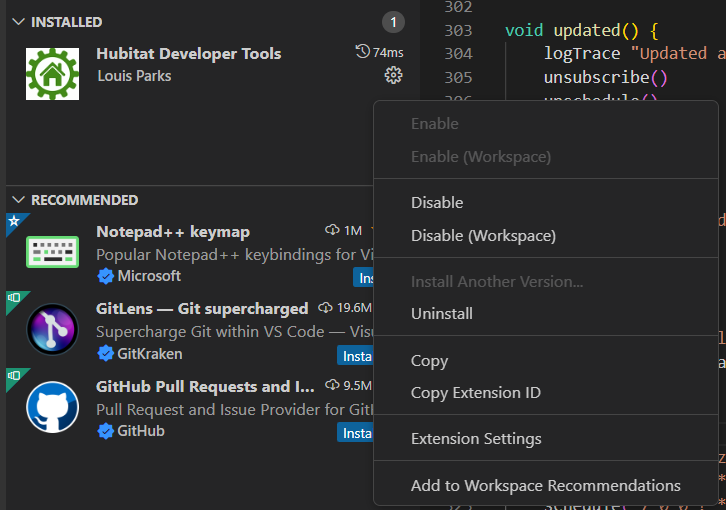This screenshot has height=510, width=726.
Task: Open the Hubitat Developer Tools gear menu
Action: pos(393,75)
